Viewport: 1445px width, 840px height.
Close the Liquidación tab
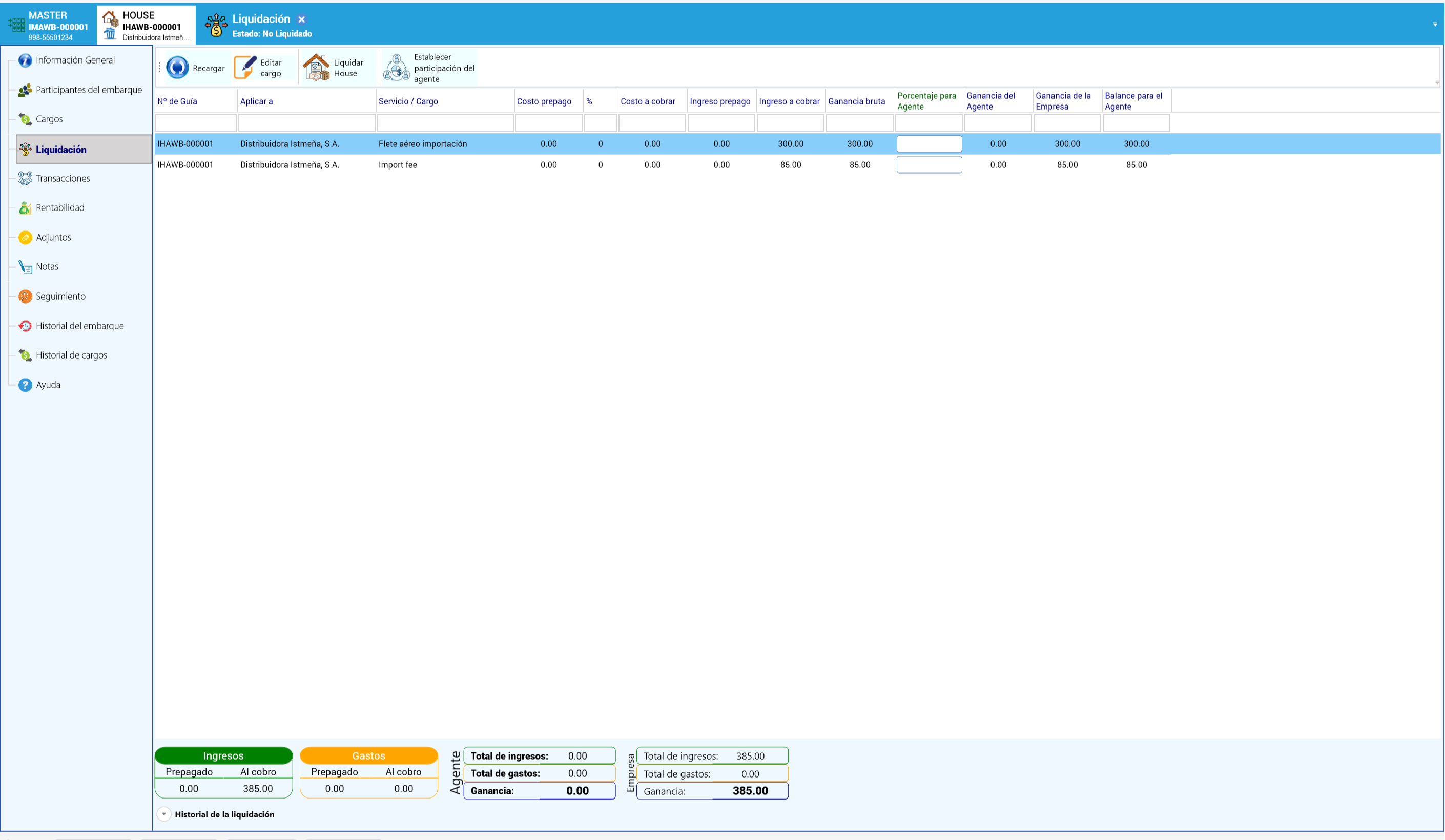pos(302,19)
